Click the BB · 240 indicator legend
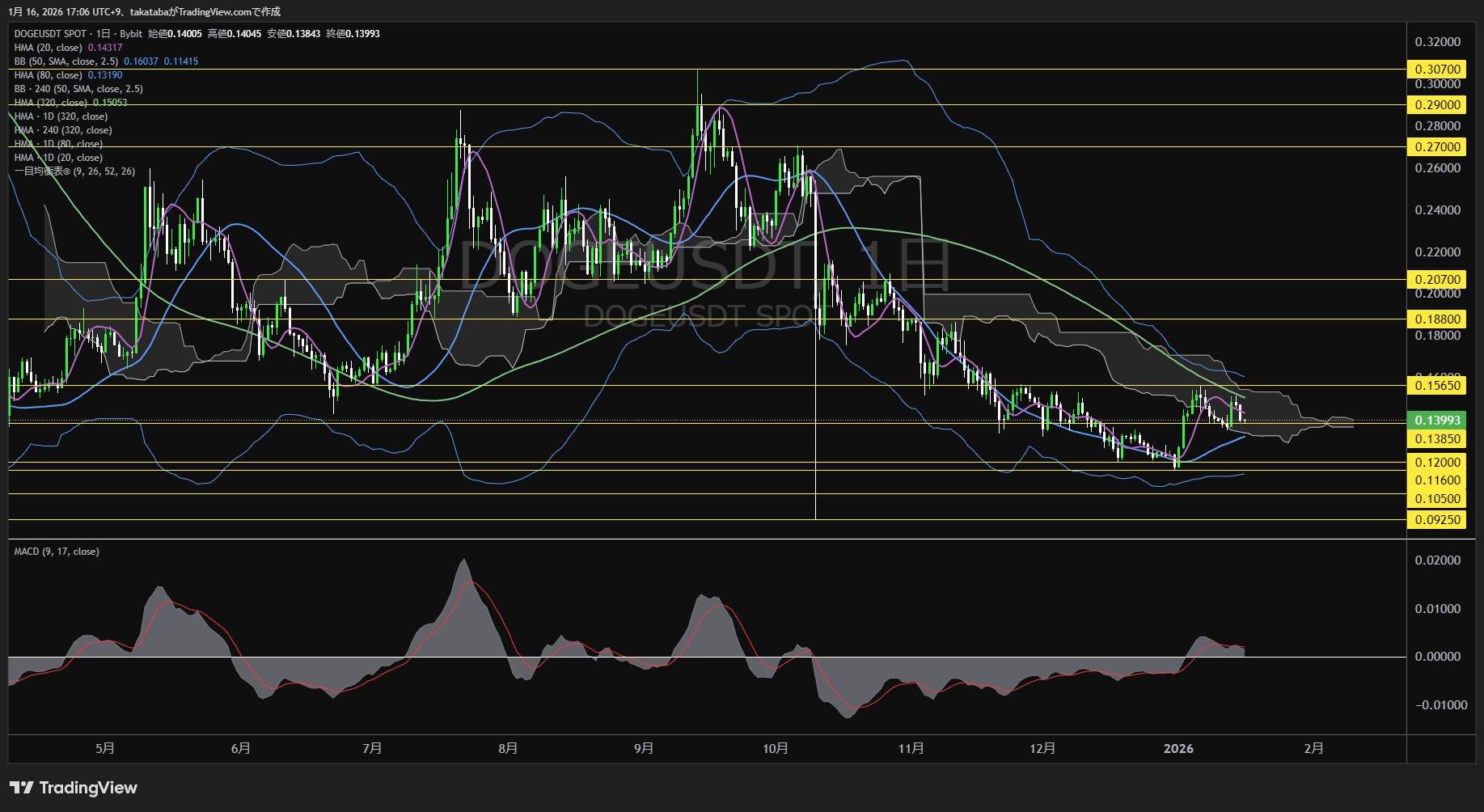The height and width of the screenshot is (812, 1484). (78, 89)
